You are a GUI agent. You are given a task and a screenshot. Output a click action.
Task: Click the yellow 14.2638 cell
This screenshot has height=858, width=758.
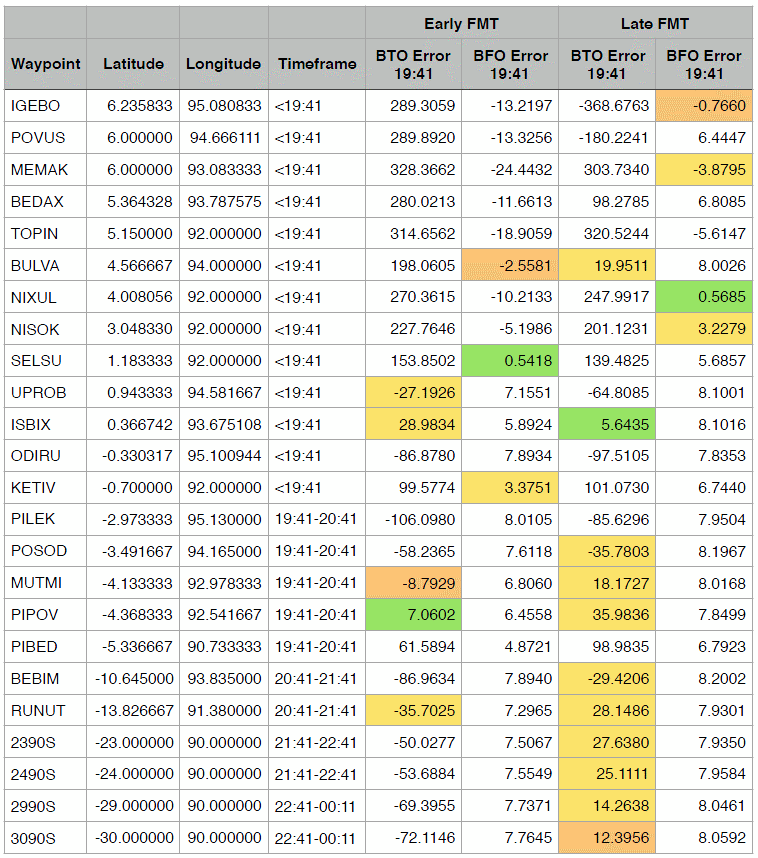click(607, 806)
